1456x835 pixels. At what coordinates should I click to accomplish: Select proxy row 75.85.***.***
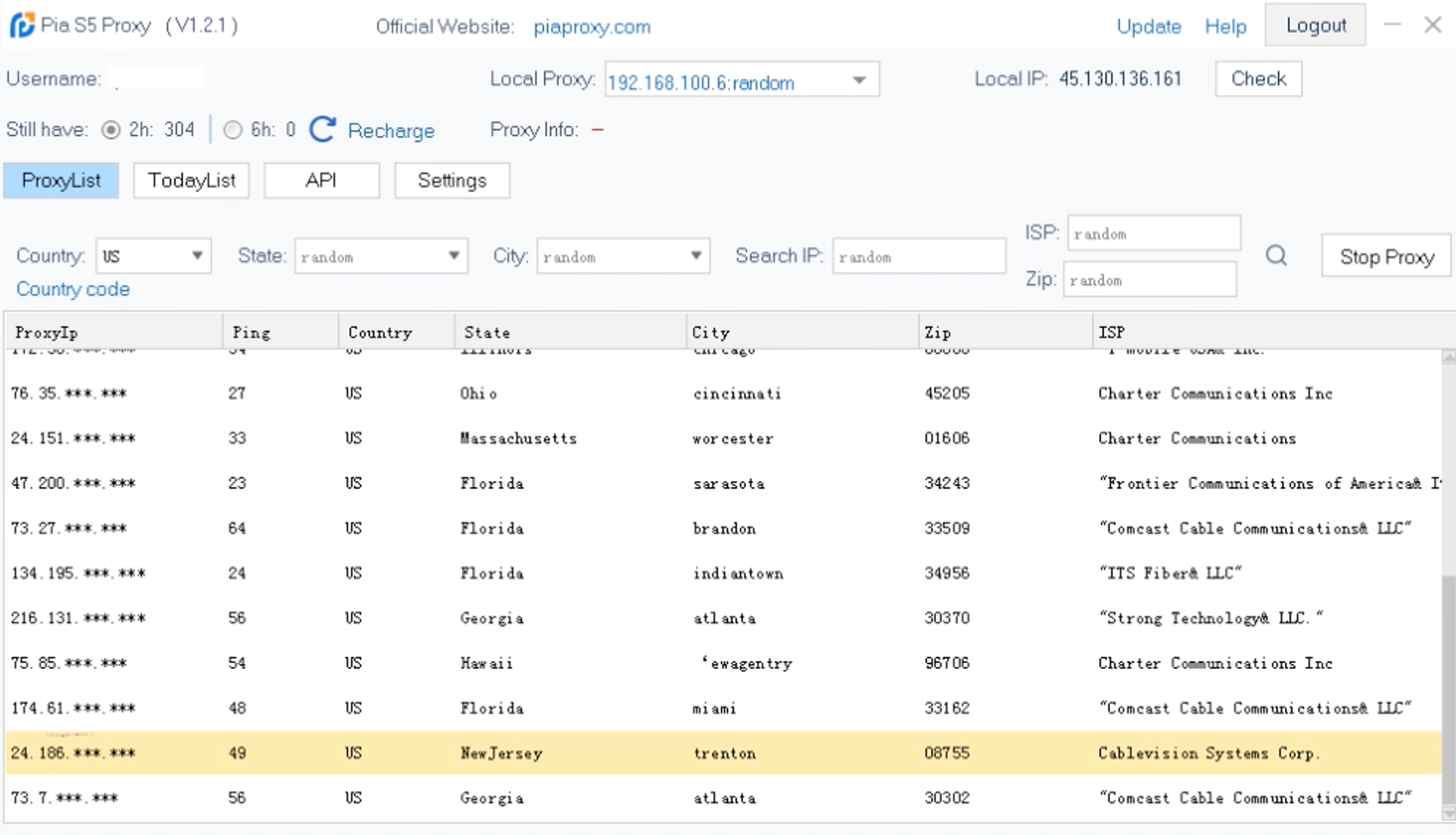point(723,663)
